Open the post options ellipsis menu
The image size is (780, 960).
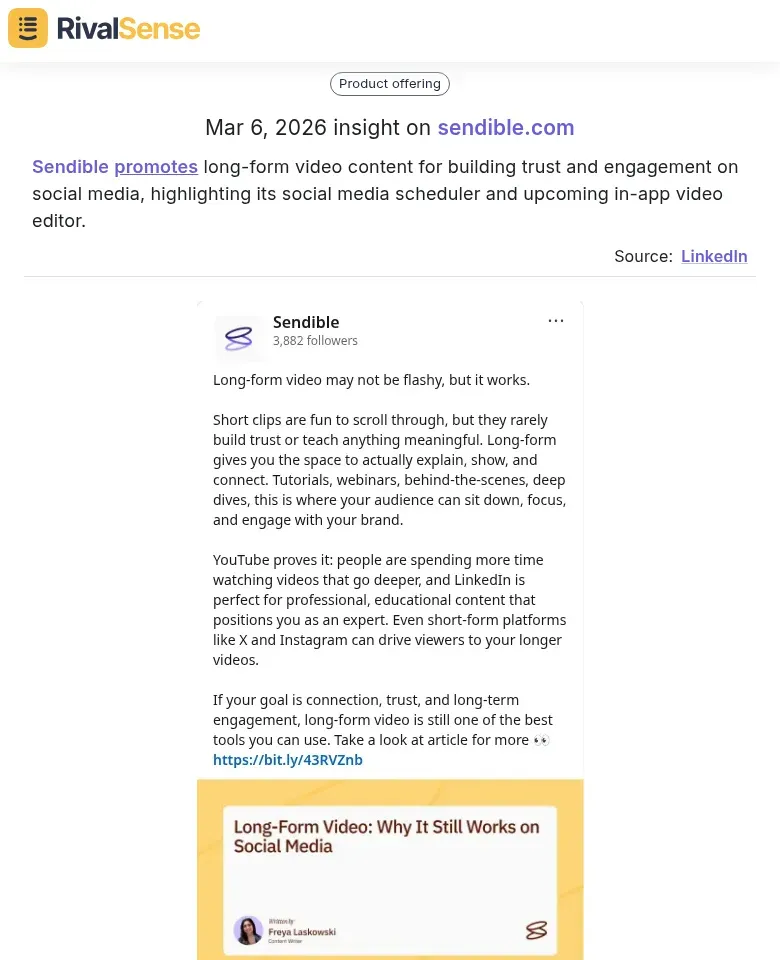click(x=556, y=320)
